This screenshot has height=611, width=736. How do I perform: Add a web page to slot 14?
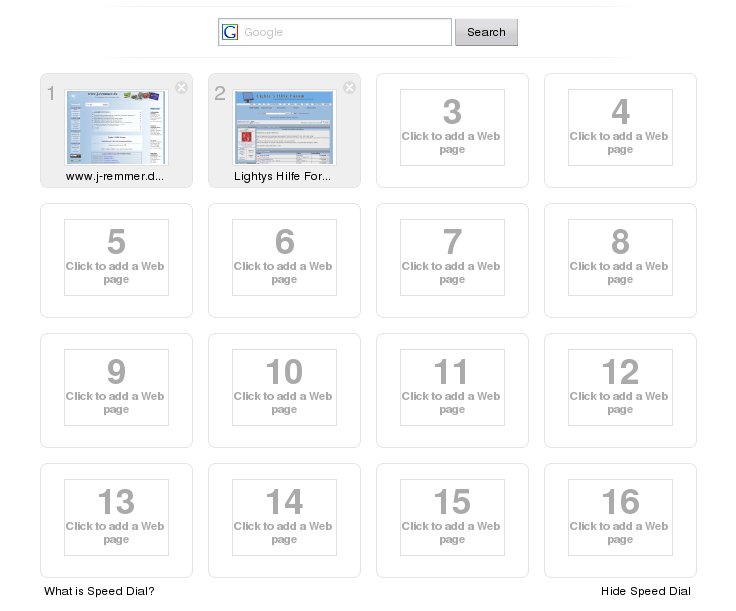pos(284,520)
